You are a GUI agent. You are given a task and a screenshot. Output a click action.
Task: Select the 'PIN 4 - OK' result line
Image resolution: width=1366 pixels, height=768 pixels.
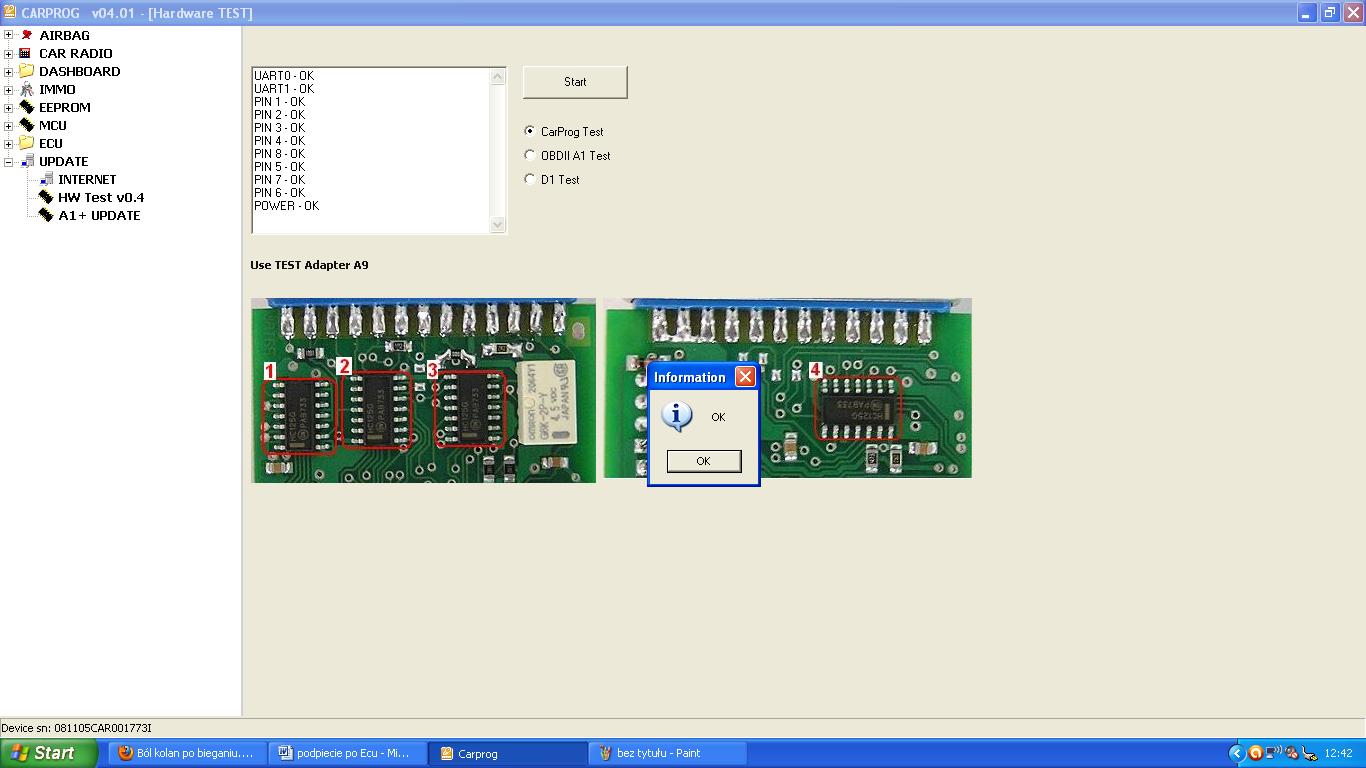pos(280,141)
